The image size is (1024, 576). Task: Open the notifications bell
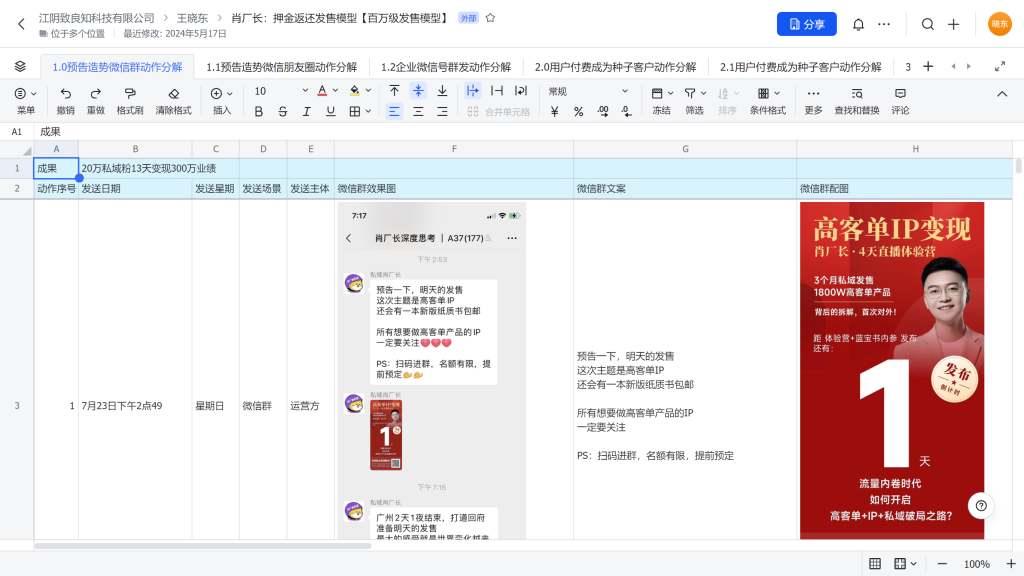tap(858, 24)
